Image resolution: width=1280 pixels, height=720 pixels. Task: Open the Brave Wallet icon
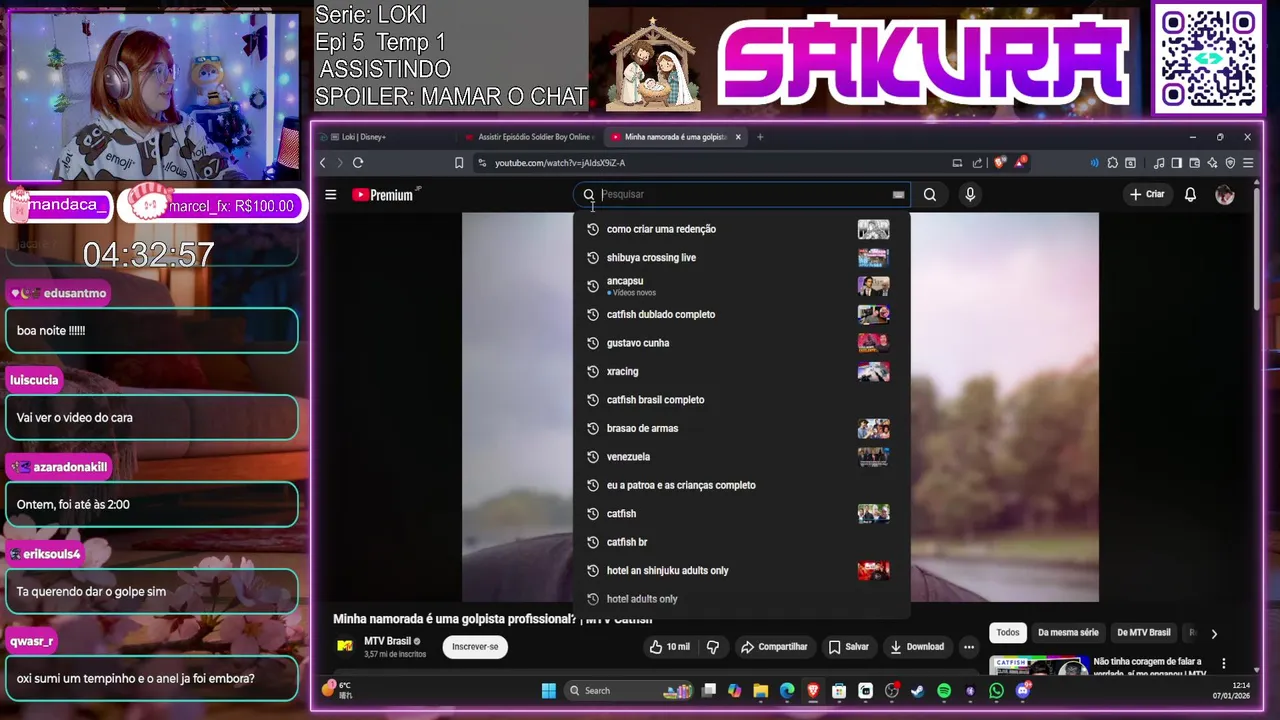click(x=1195, y=163)
